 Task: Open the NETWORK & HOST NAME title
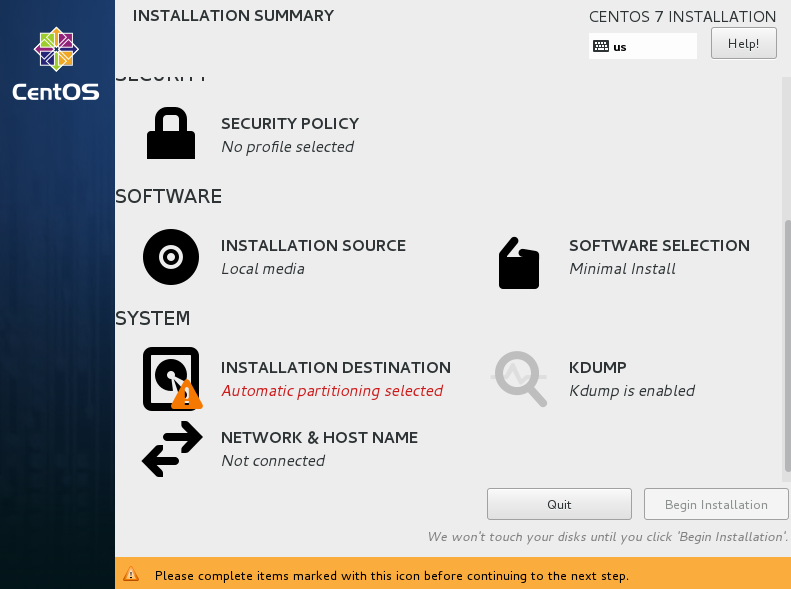319,438
